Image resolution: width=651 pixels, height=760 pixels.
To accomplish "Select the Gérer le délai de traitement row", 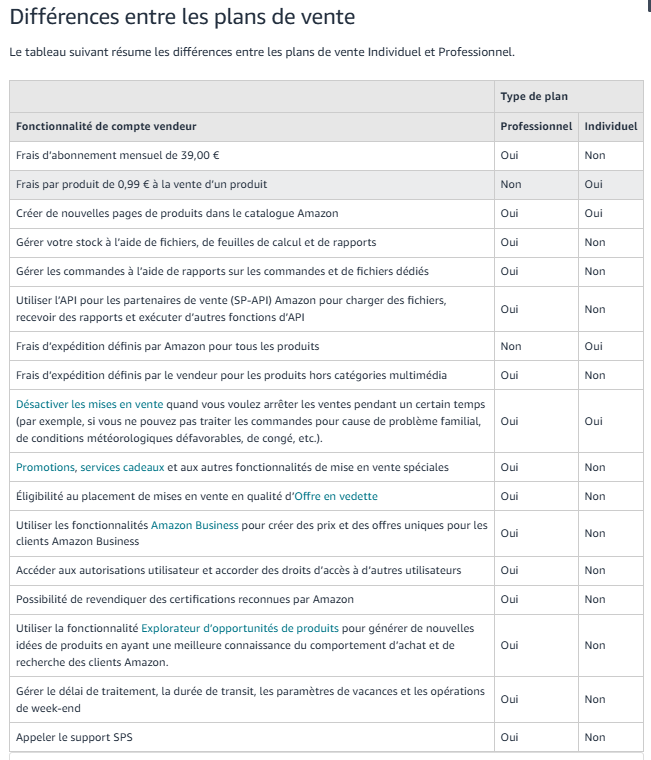I will [x=326, y=699].
